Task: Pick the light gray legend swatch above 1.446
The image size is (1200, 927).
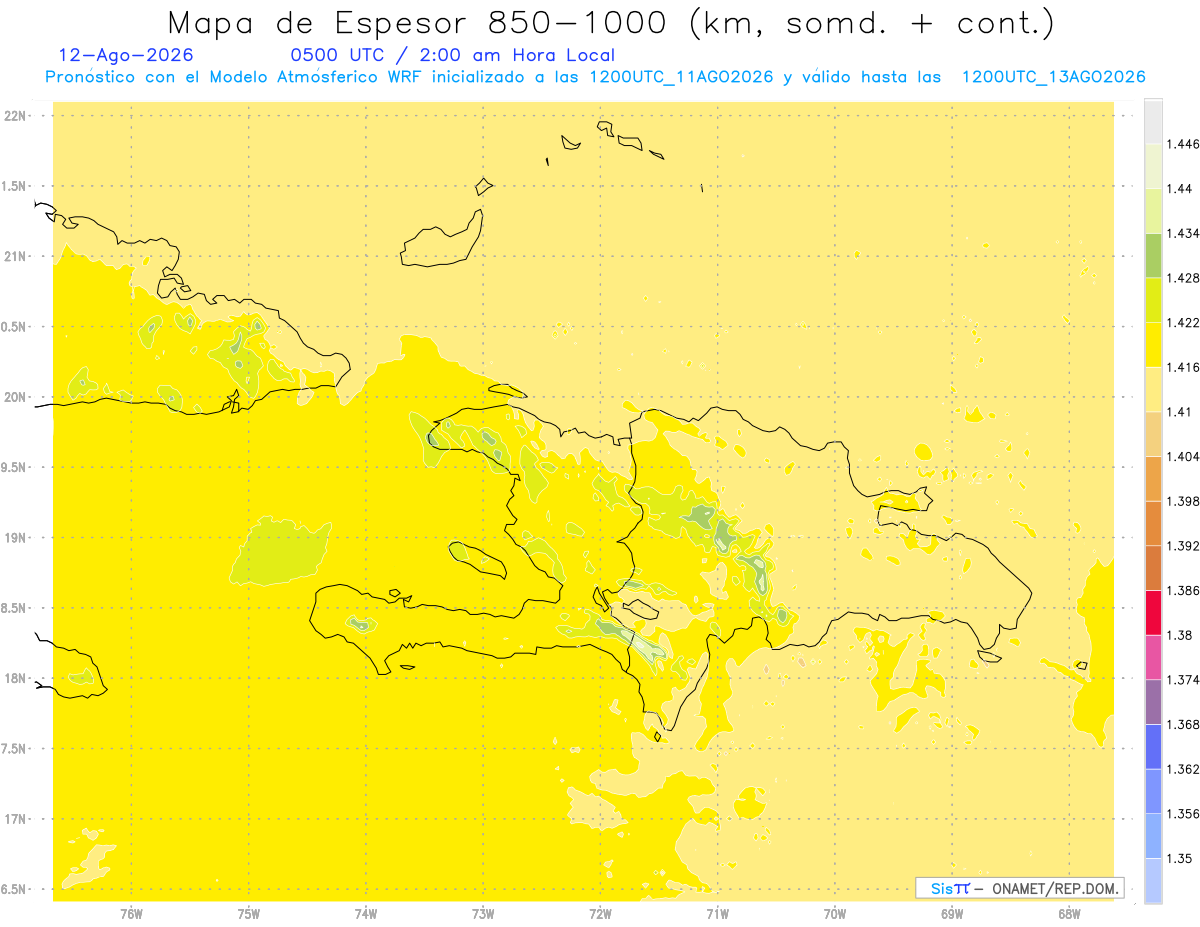Action: pyautogui.click(x=1153, y=121)
